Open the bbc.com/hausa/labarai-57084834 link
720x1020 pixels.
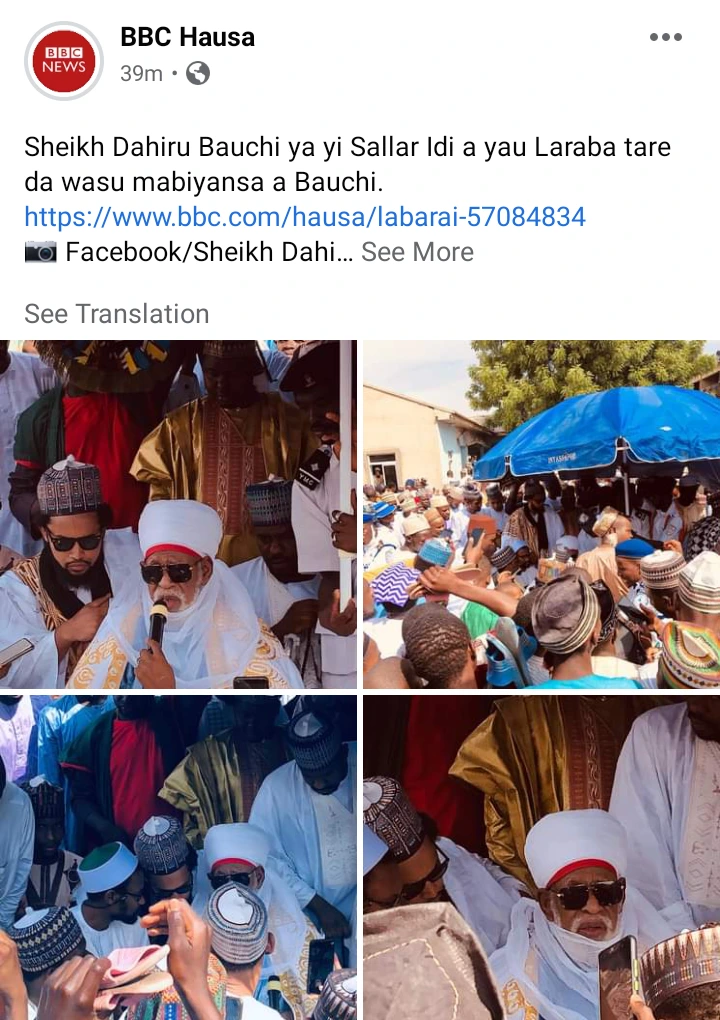point(305,217)
